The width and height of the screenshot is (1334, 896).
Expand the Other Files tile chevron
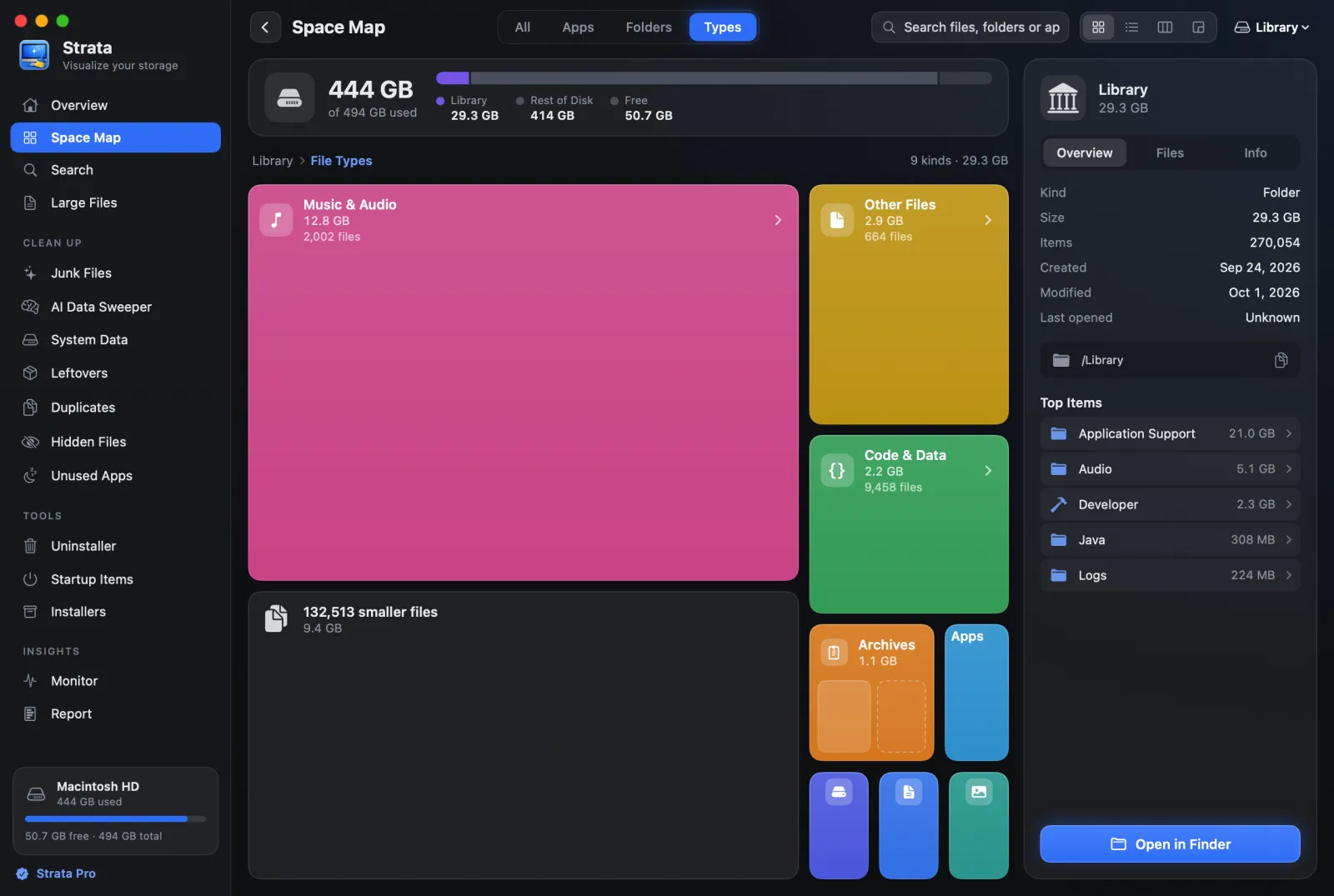(988, 220)
